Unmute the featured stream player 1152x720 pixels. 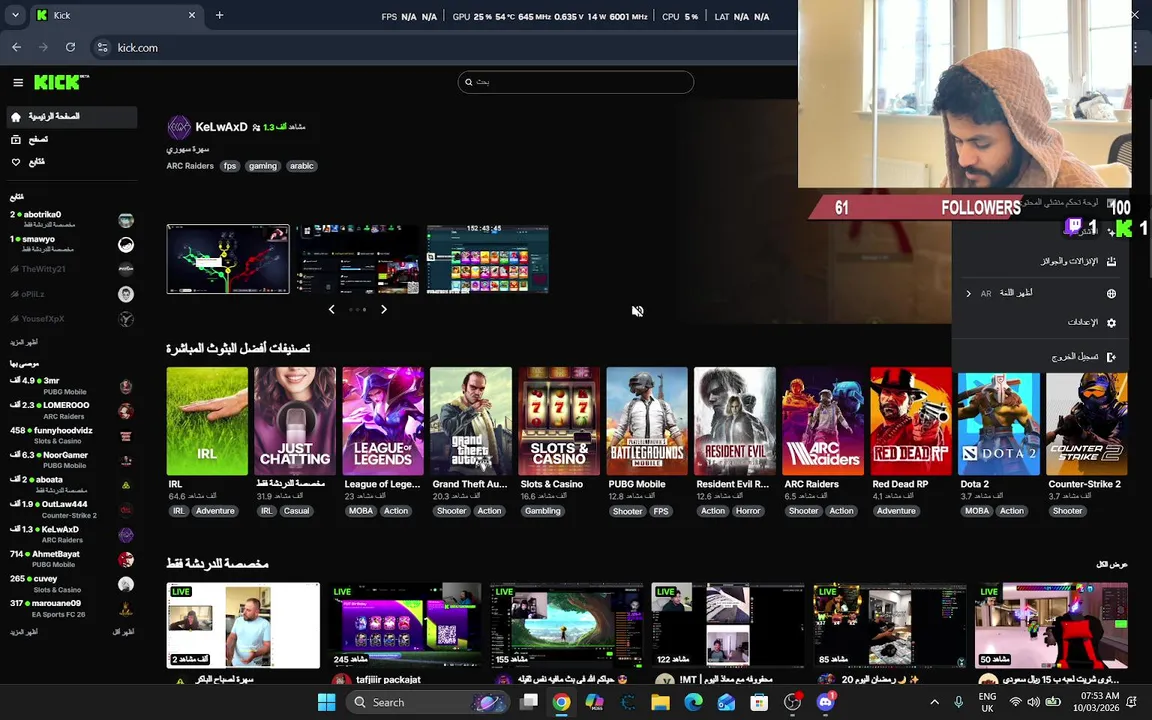[x=637, y=311]
